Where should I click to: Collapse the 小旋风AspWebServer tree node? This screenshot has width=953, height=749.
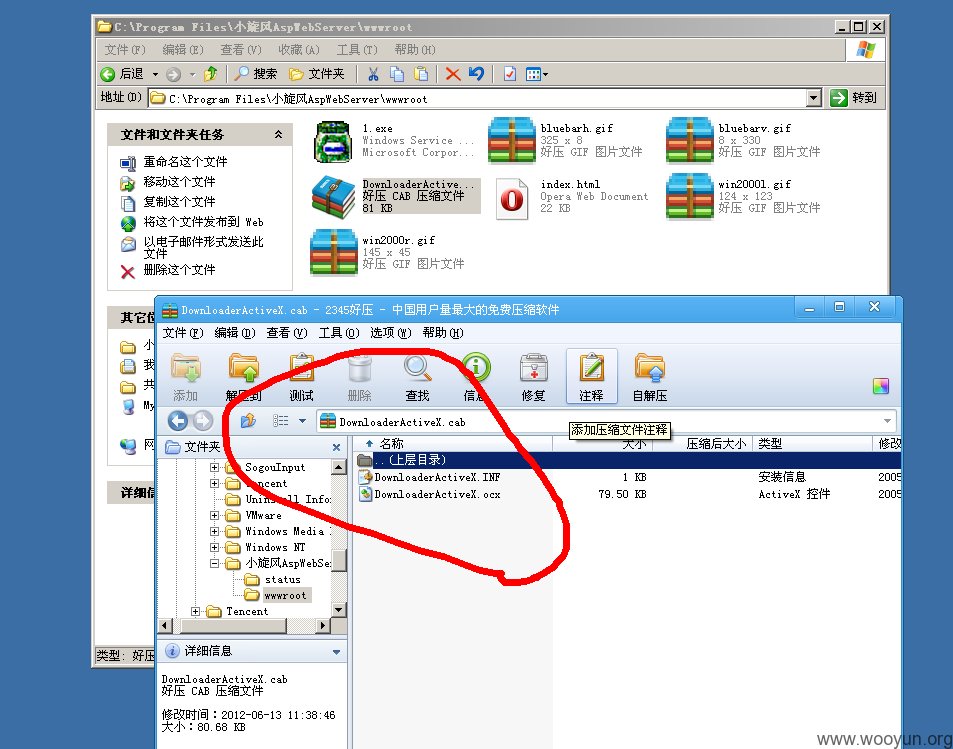pyautogui.click(x=215, y=564)
